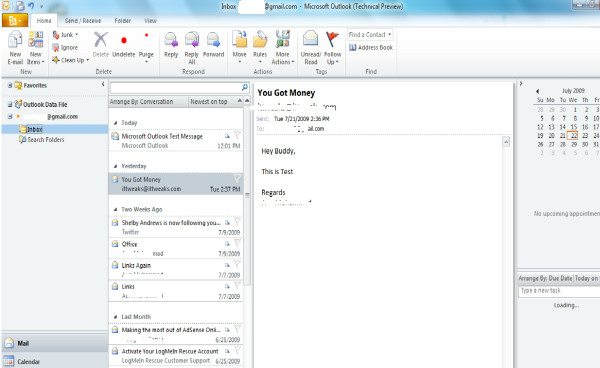Open Making the most out of AdSense email

coord(176,334)
